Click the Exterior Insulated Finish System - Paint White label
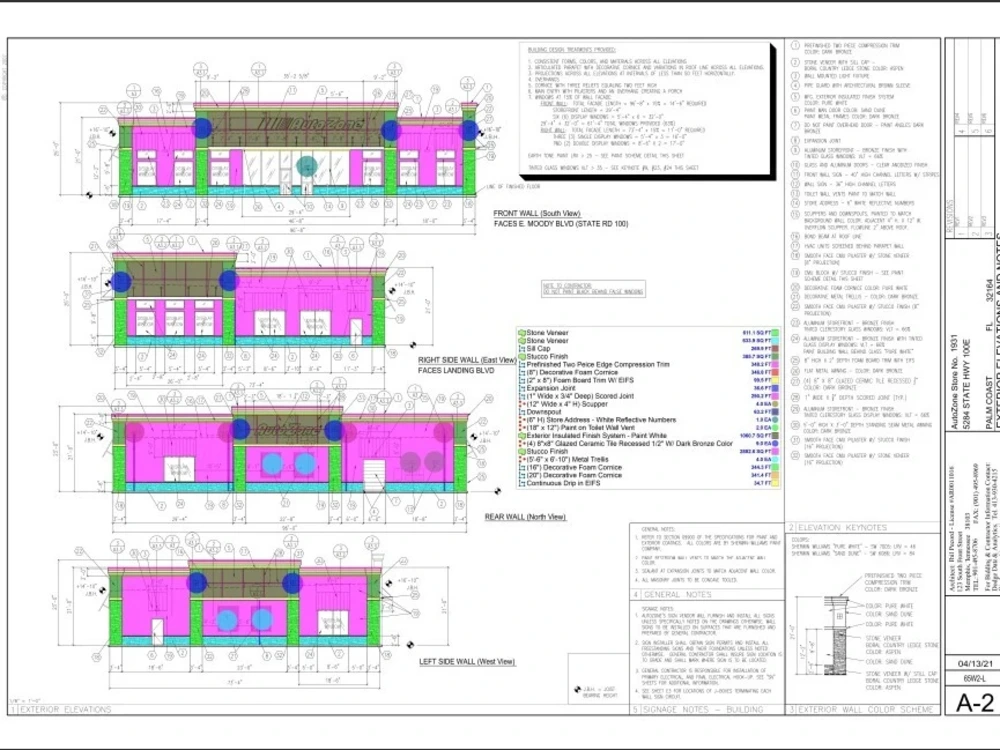This screenshot has height=750, width=1000. click(x=596, y=436)
